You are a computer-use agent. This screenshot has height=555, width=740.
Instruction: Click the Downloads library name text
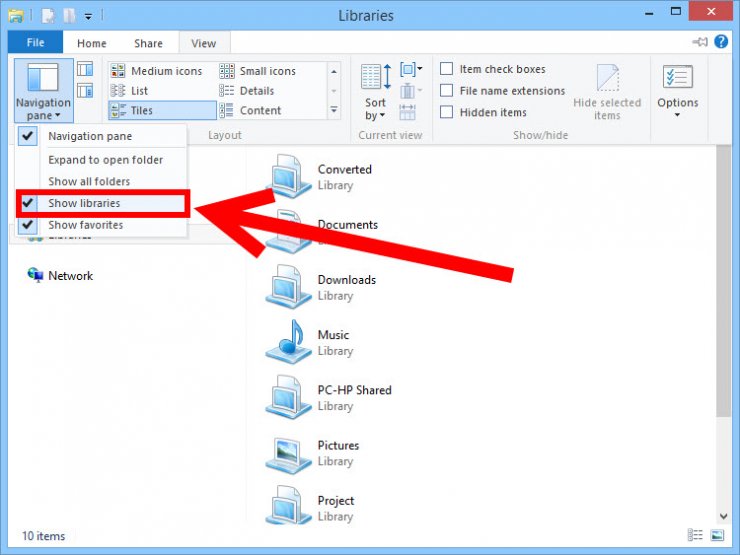(346, 280)
